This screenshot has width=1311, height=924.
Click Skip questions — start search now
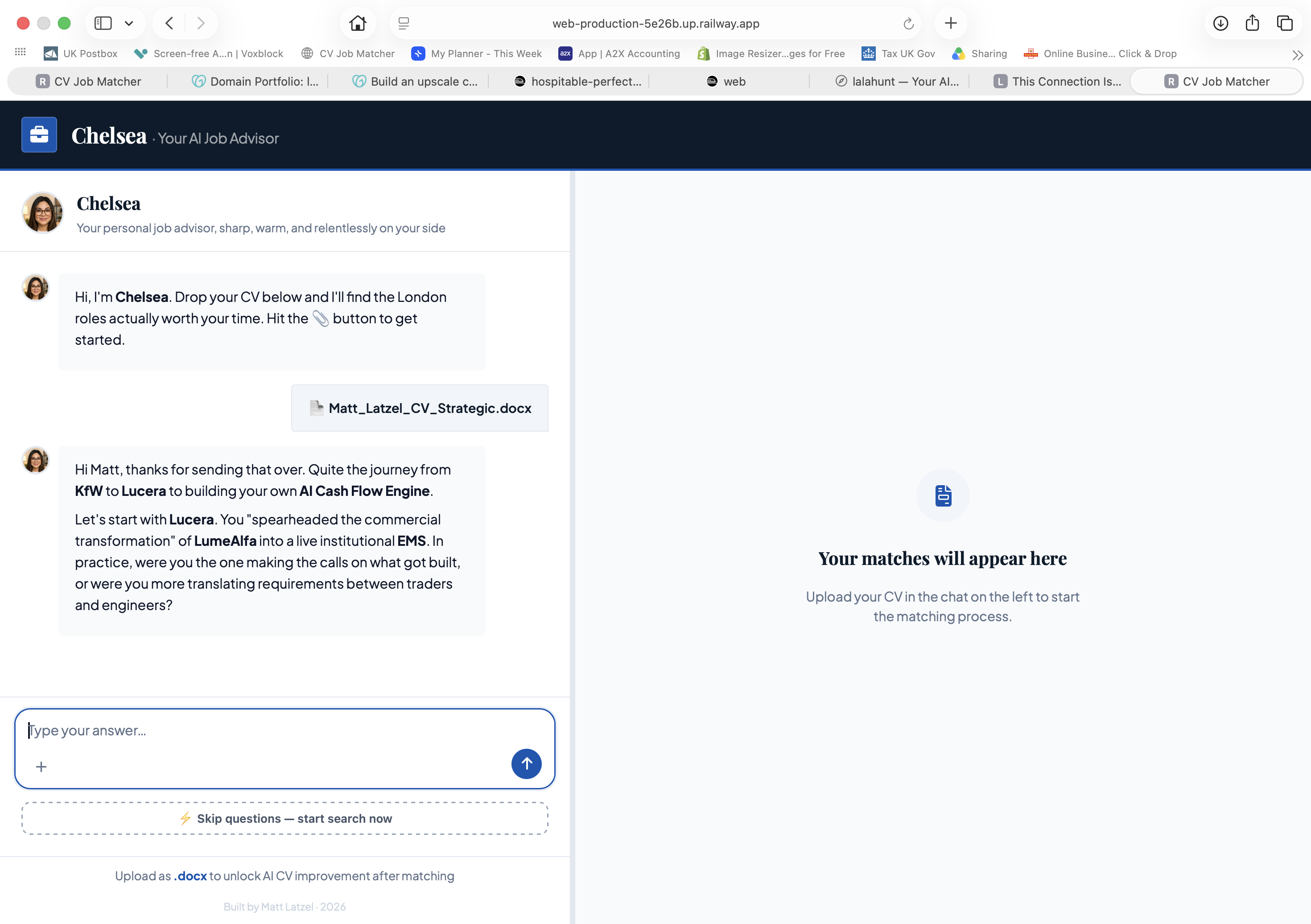(285, 818)
